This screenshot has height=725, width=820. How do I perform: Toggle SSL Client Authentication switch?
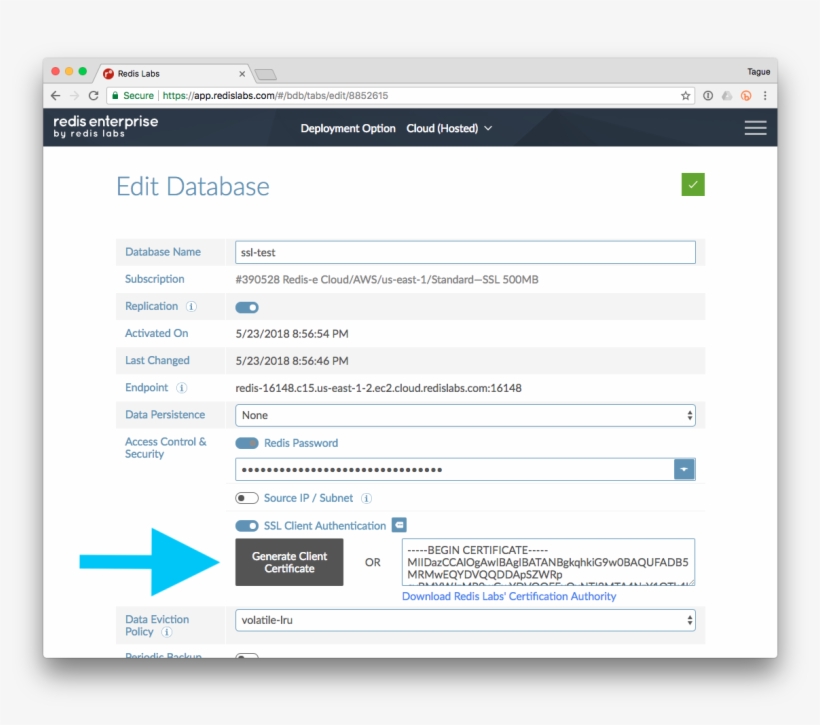tap(247, 526)
